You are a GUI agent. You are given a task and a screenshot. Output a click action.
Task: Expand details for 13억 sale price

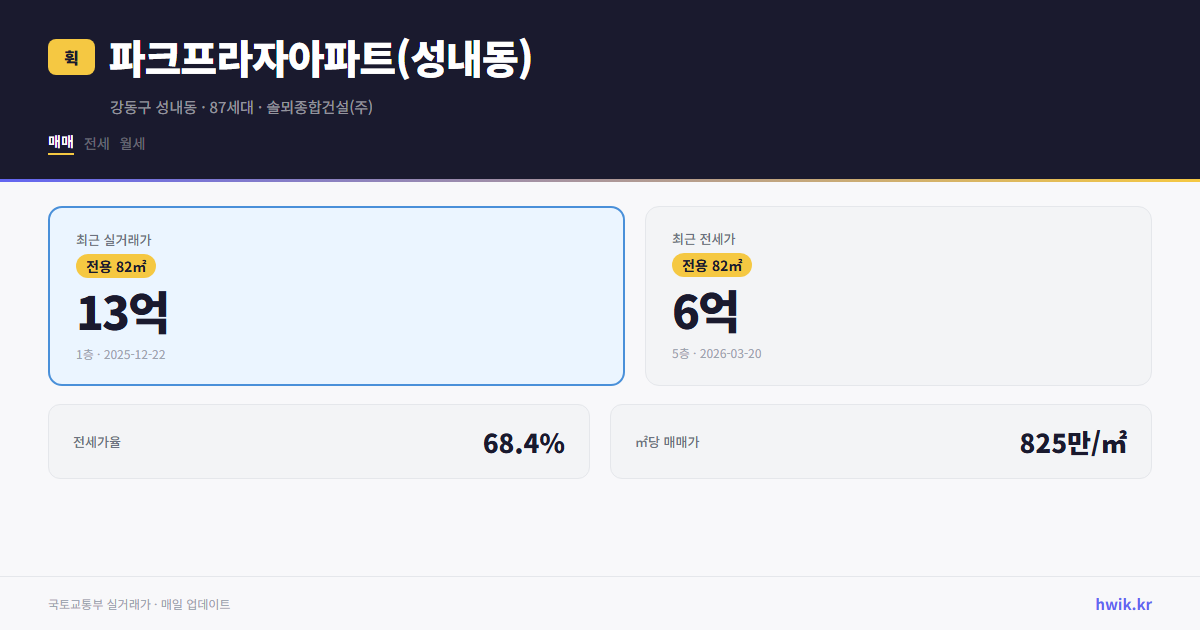point(121,311)
